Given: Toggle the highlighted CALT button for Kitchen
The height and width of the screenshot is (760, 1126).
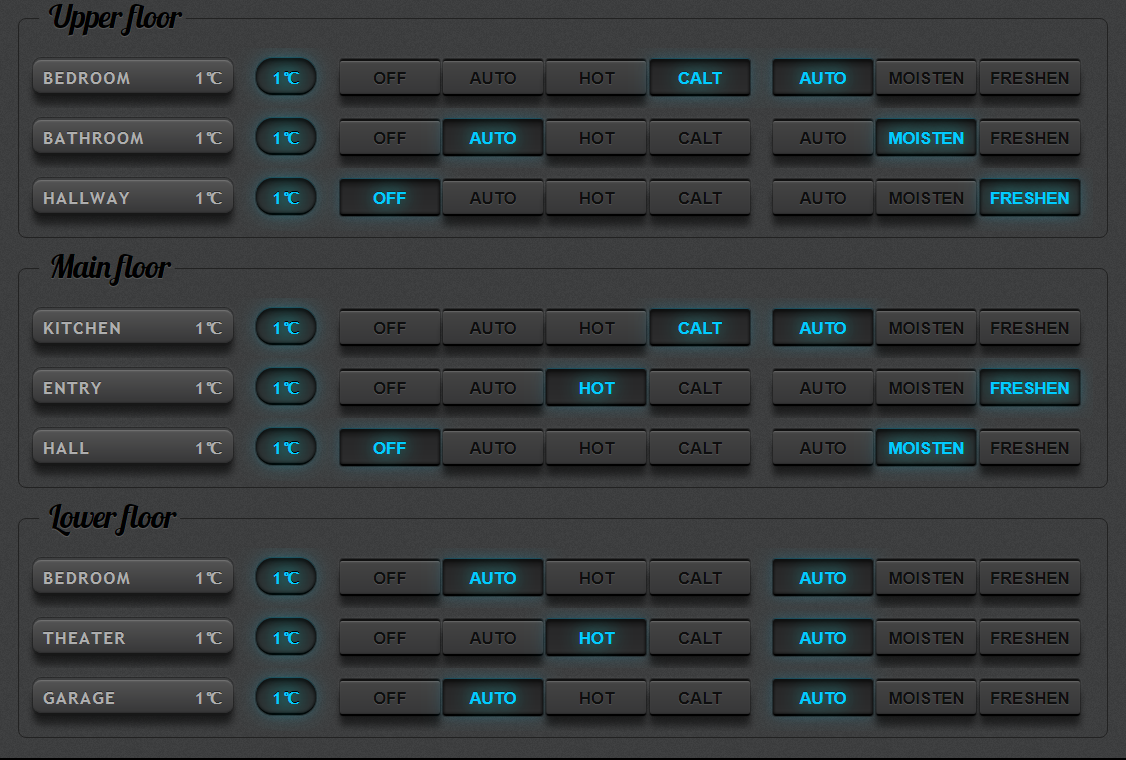Looking at the screenshot, I should 699,328.
